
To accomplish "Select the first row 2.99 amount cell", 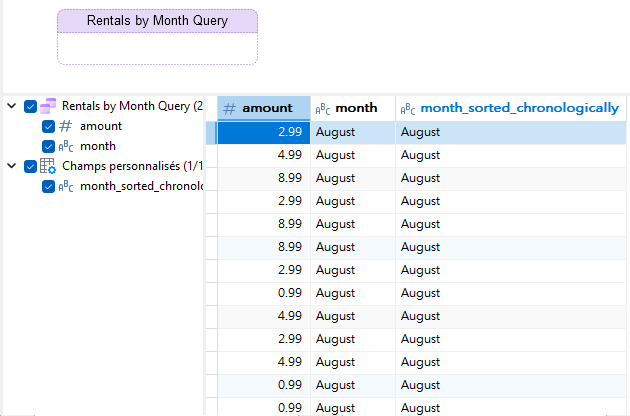I will click(x=264, y=132).
